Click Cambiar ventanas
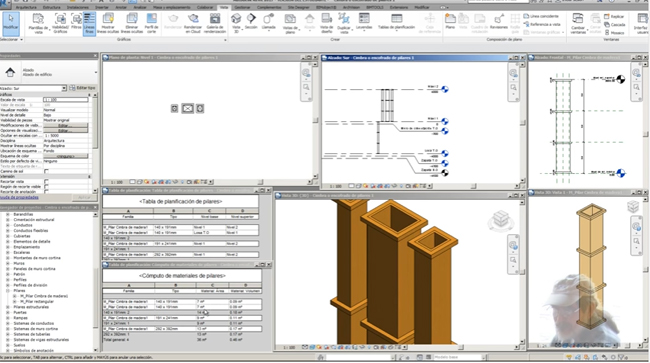Viewport: 650px width, 363px height. pos(578,23)
